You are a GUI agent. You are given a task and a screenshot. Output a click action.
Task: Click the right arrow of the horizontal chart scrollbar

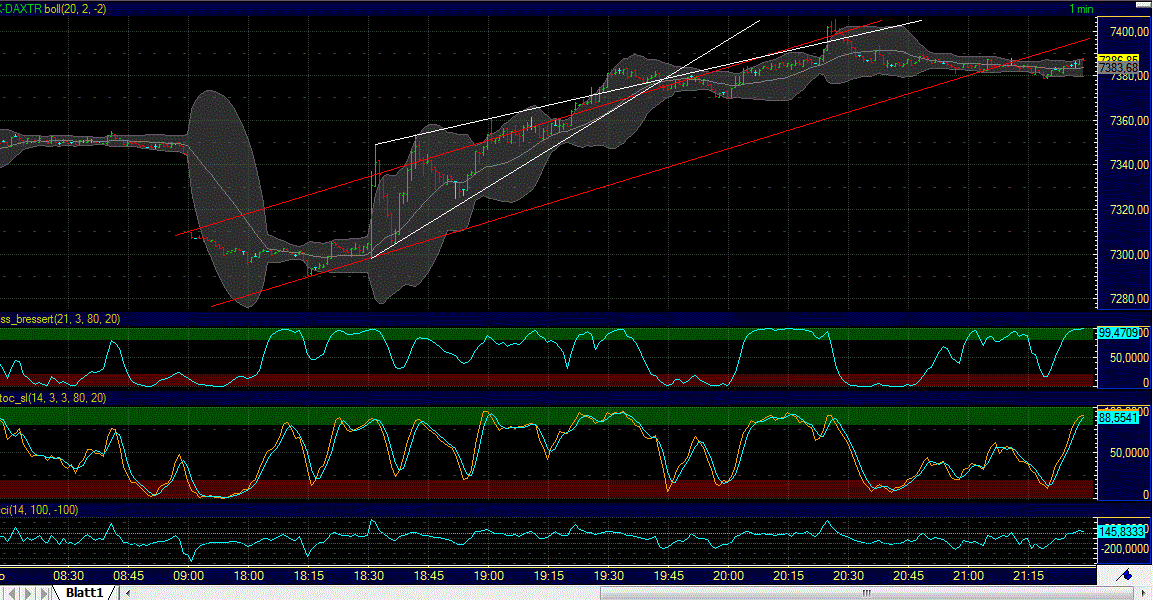click(1144, 593)
